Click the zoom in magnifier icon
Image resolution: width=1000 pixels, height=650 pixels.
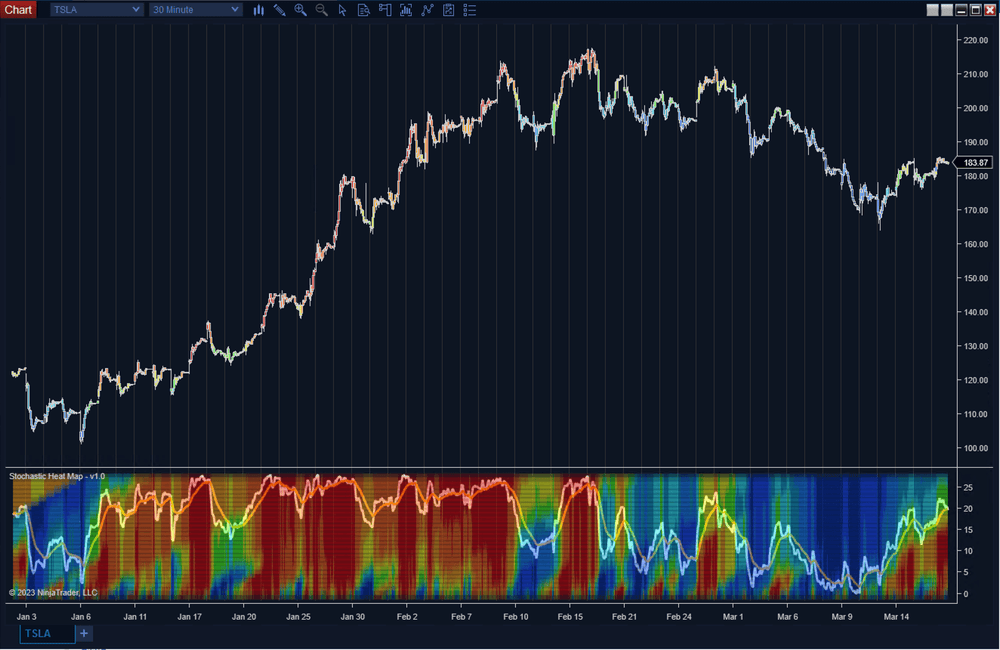[x=301, y=10]
